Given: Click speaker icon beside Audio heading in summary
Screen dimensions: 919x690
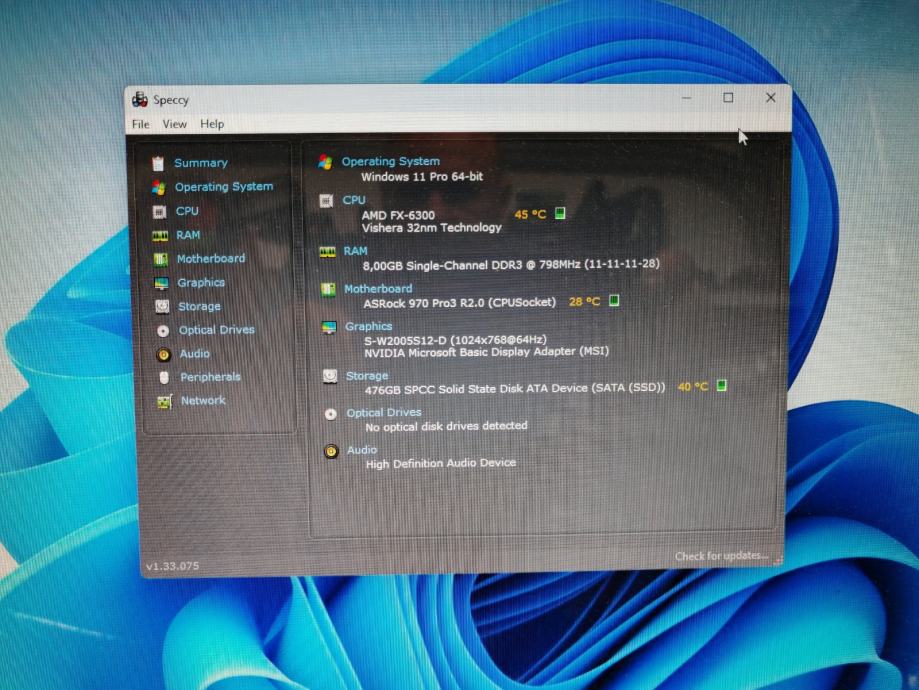Looking at the screenshot, I should (x=331, y=451).
